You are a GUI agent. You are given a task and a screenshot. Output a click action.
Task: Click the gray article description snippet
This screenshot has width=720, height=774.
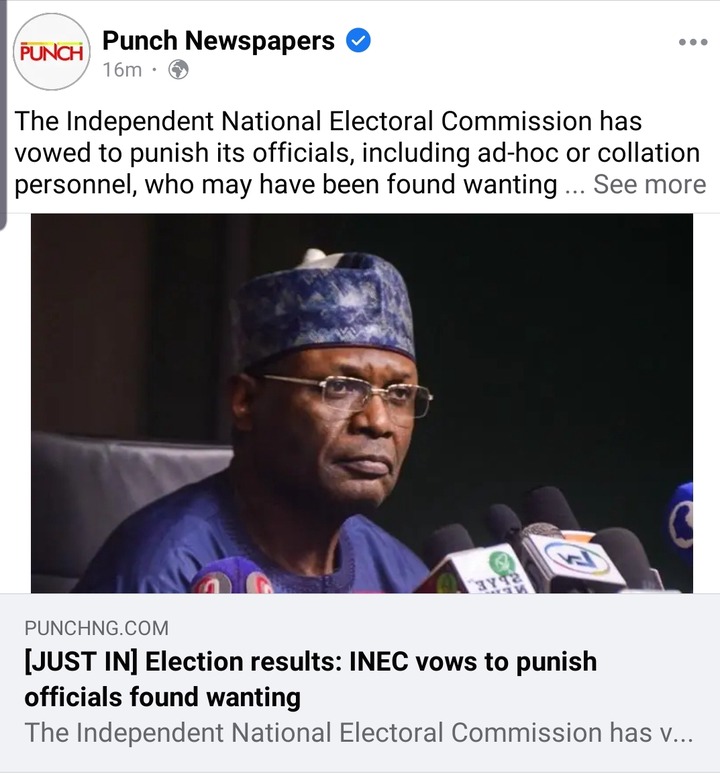[x=357, y=732]
